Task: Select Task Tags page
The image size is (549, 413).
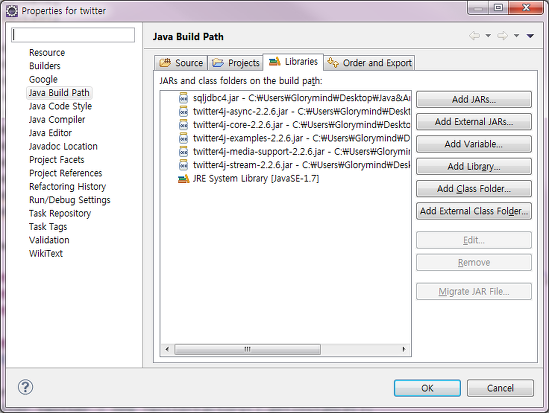Action: [48, 227]
